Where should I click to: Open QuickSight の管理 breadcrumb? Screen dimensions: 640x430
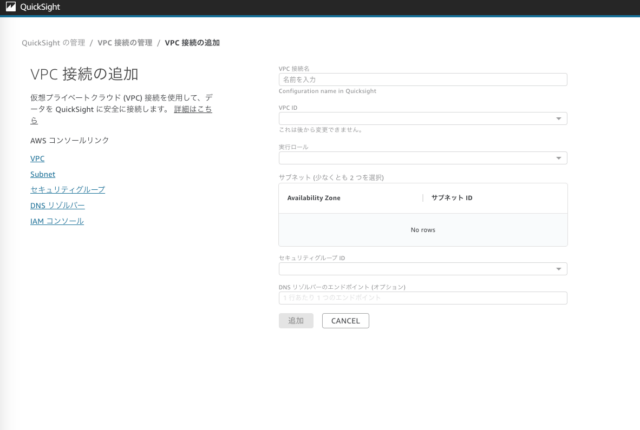[x=53, y=43]
